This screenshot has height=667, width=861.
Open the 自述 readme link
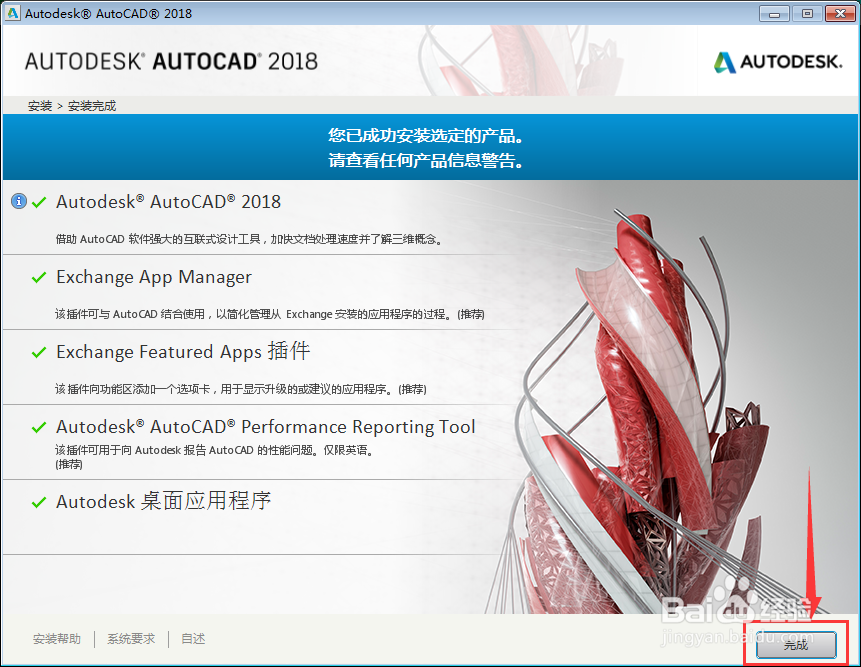coord(193,639)
